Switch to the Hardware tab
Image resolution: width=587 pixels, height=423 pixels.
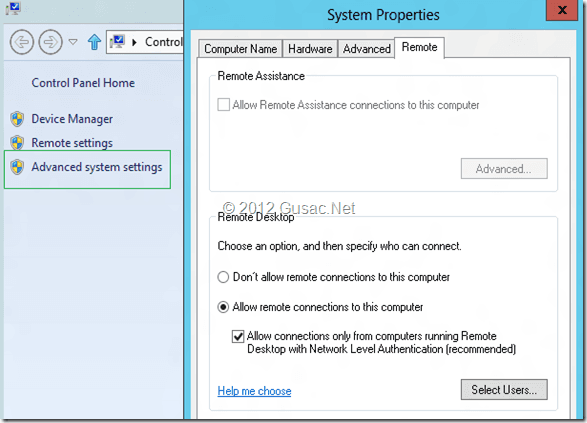(x=310, y=49)
